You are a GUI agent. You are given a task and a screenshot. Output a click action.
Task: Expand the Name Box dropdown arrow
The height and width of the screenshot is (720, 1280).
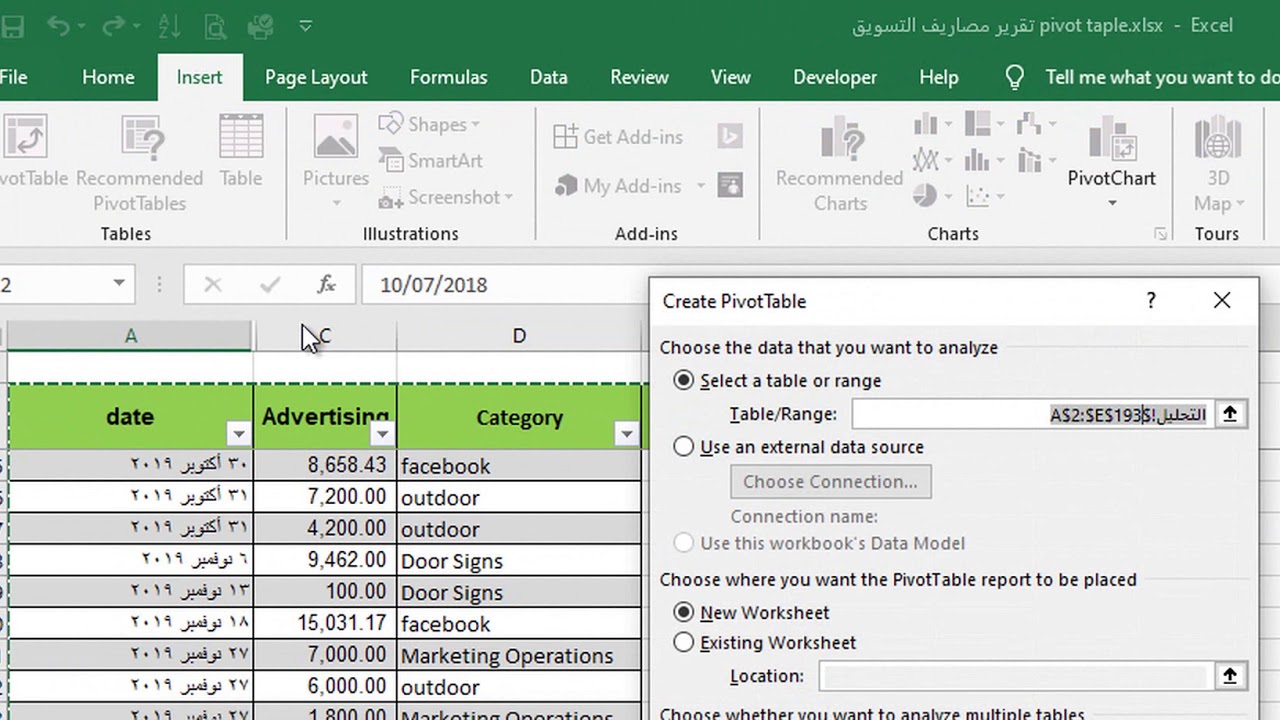click(x=119, y=284)
